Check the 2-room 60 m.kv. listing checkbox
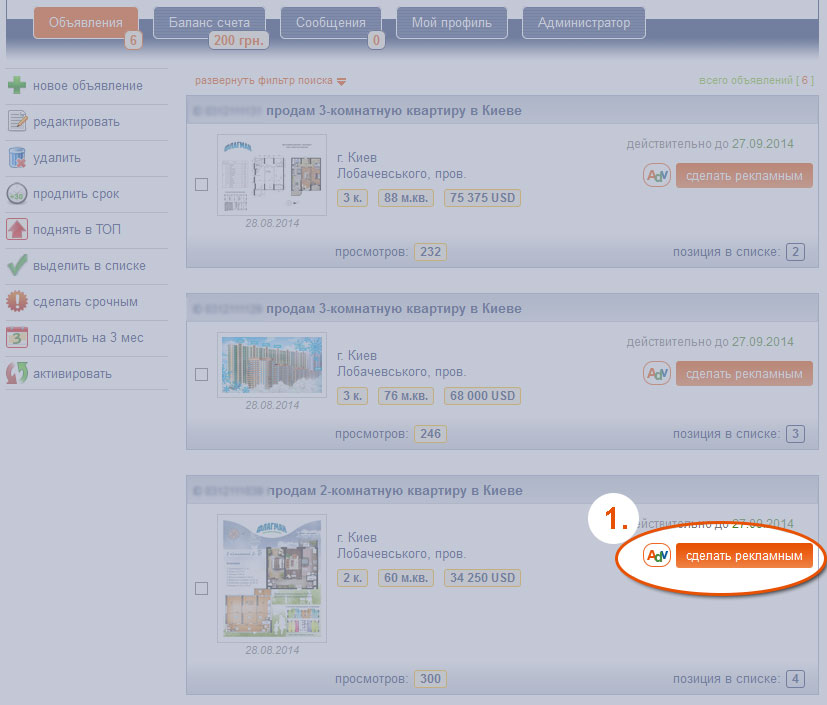Screen dimensions: 827x705 [x=201, y=588]
